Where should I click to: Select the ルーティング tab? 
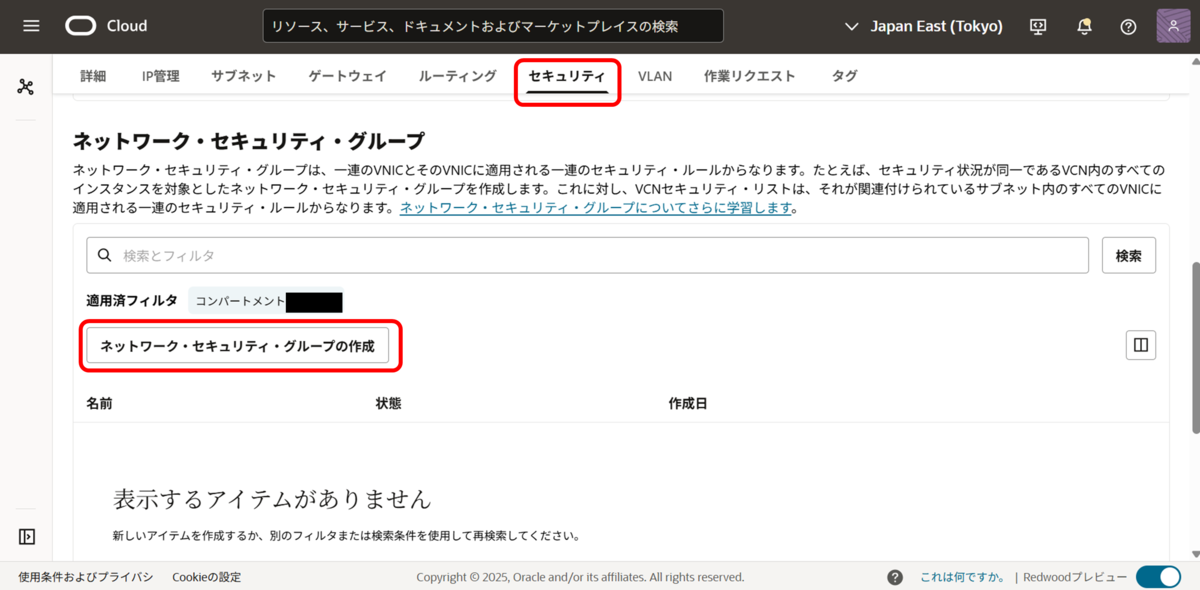point(457,76)
